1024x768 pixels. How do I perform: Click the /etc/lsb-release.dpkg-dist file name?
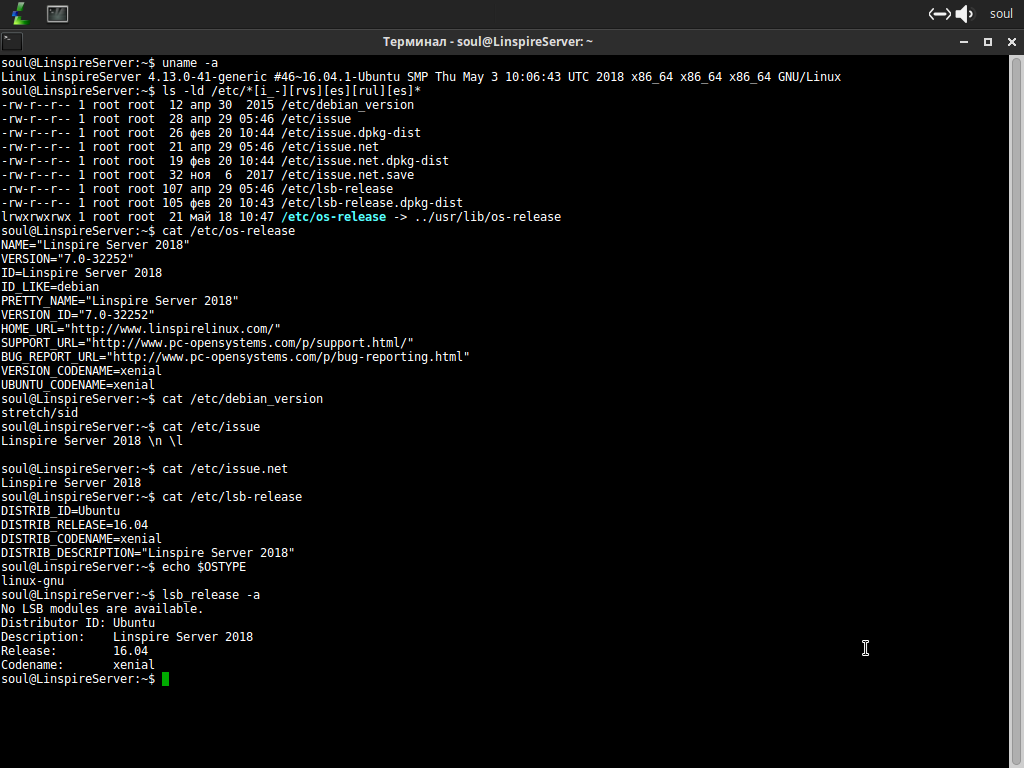[x=372, y=203]
